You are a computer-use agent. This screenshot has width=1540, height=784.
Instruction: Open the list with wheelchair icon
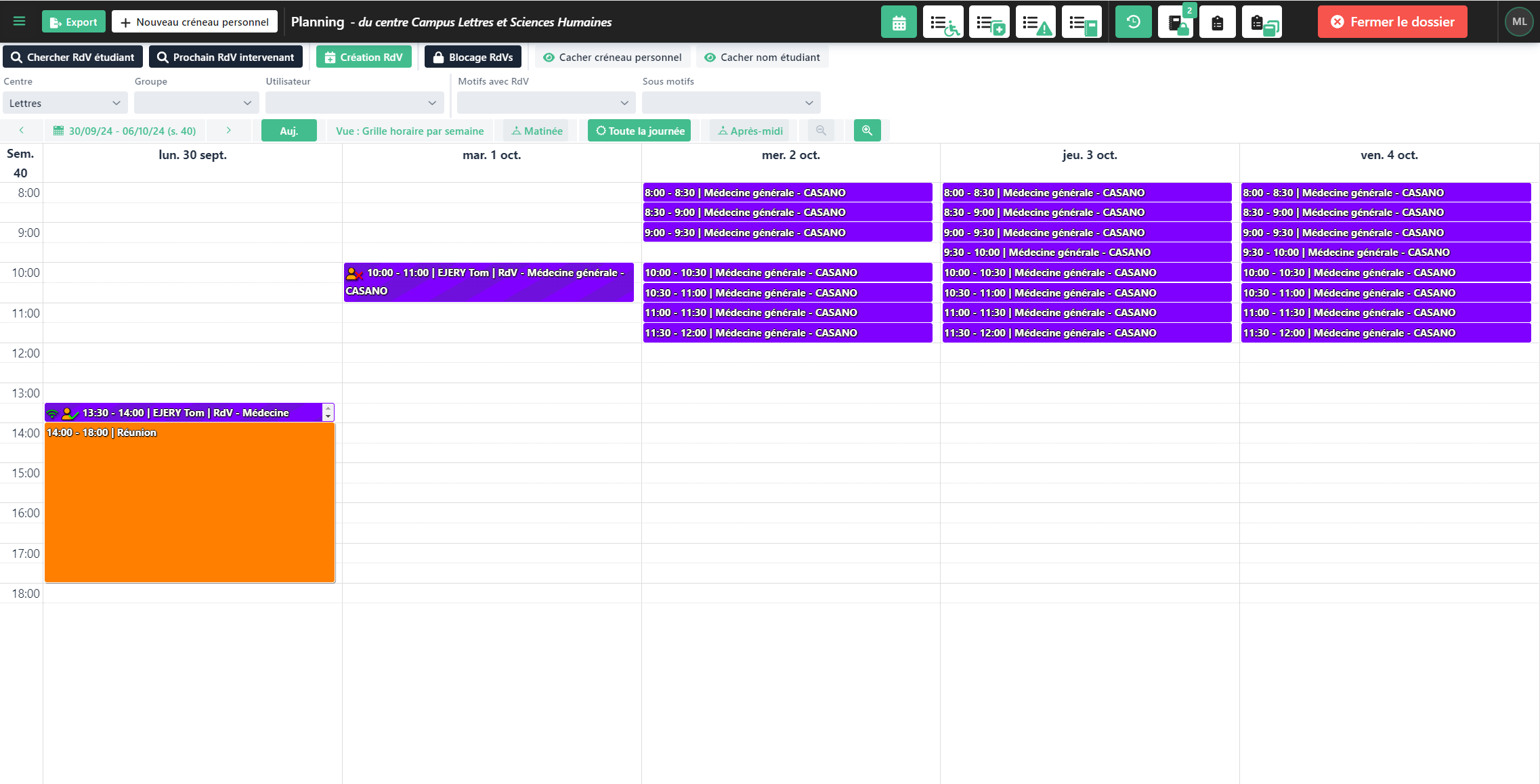tap(943, 22)
